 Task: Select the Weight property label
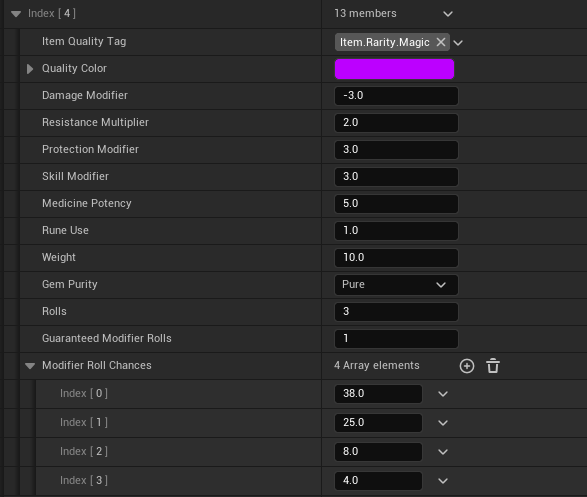click(x=59, y=257)
